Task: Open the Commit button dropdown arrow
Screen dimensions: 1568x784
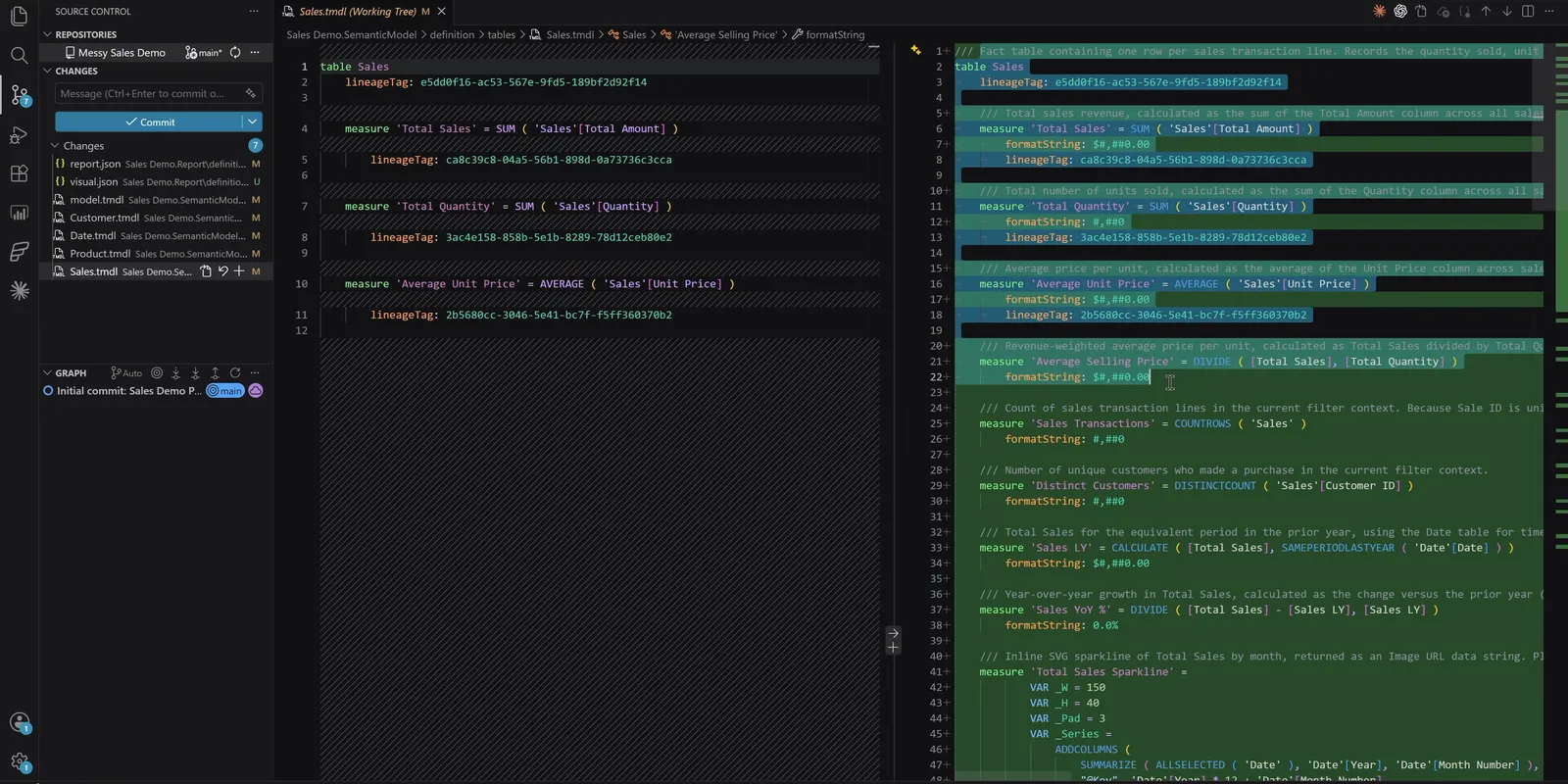Action: pyautogui.click(x=253, y=122)
